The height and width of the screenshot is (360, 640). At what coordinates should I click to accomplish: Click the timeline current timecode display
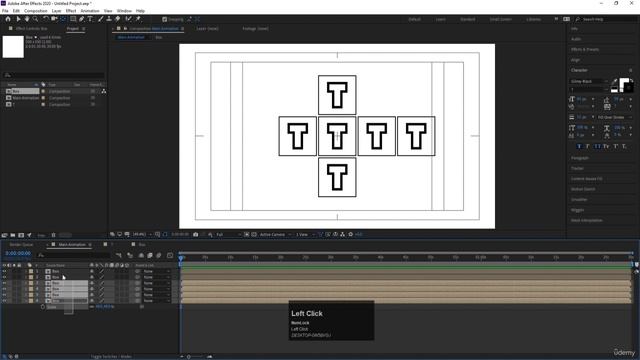click(x=18, y=253)
